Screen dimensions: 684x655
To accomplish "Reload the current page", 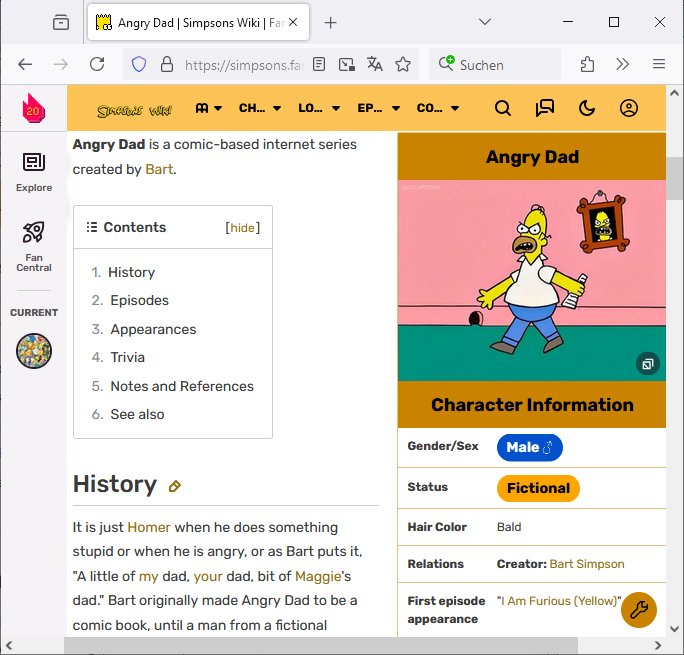I will click(x=97, y=65).
